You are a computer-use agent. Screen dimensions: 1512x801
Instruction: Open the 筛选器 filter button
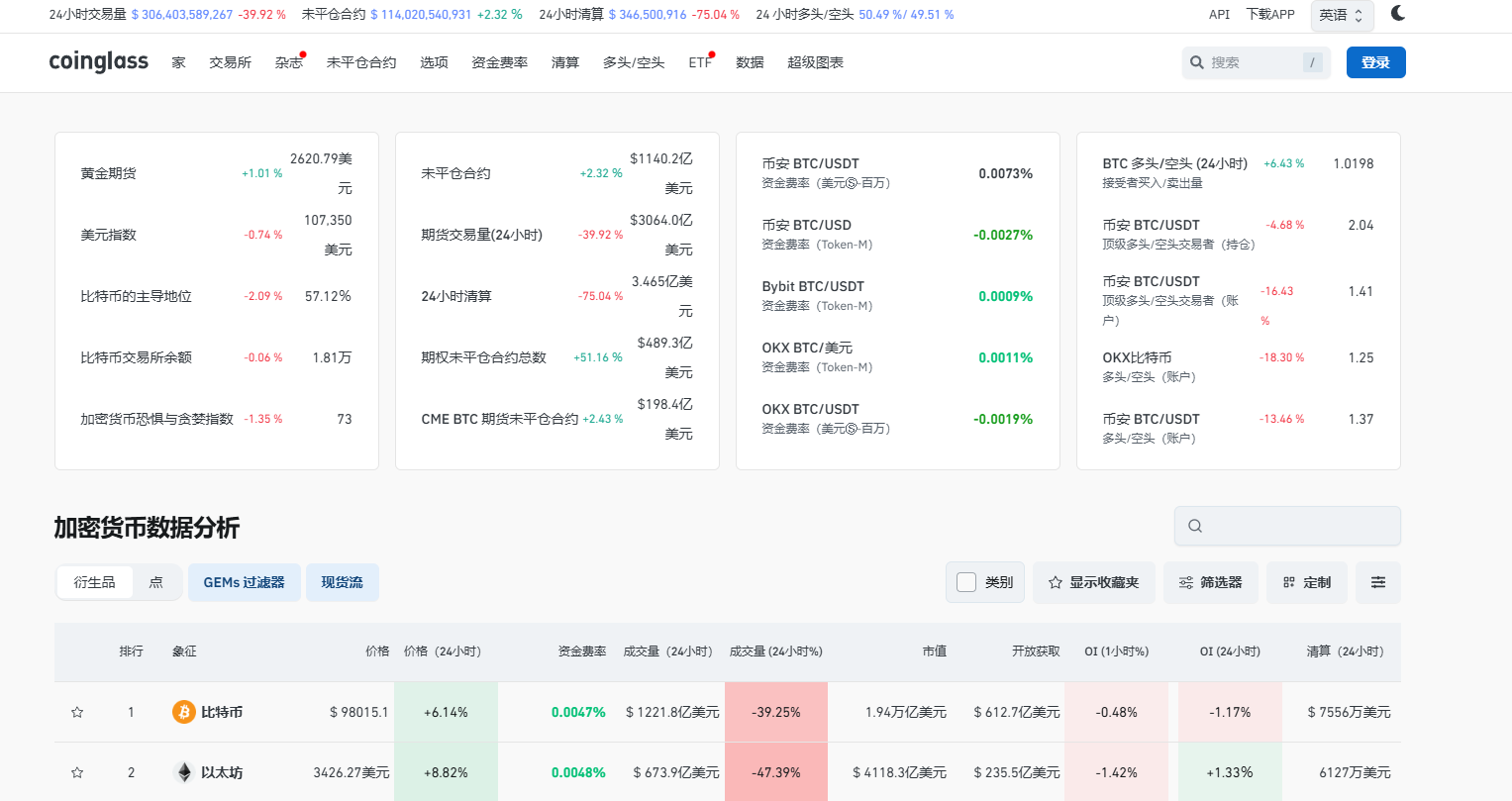click(x=1211, y=582)
